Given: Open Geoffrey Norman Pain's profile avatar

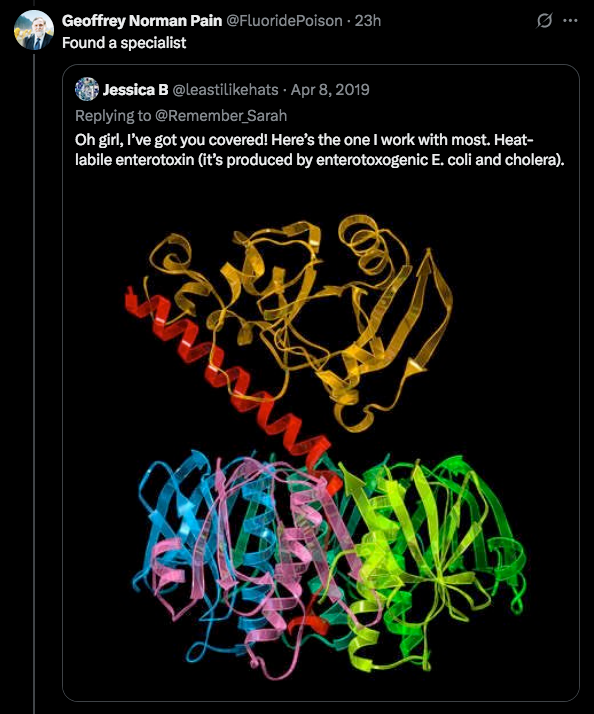Looking at the screenshot, I should [x=34, y=30].
